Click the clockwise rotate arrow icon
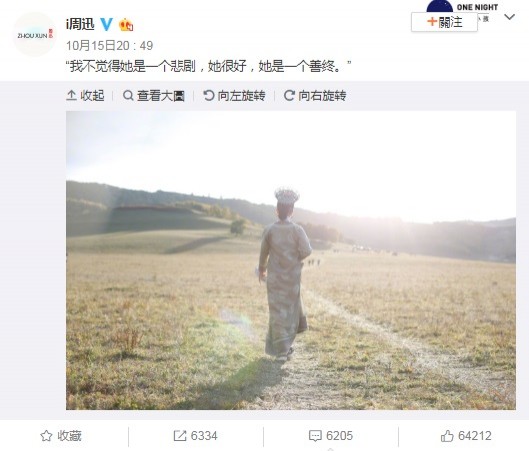This screenshot has width=529, height=451. point(289,96)
